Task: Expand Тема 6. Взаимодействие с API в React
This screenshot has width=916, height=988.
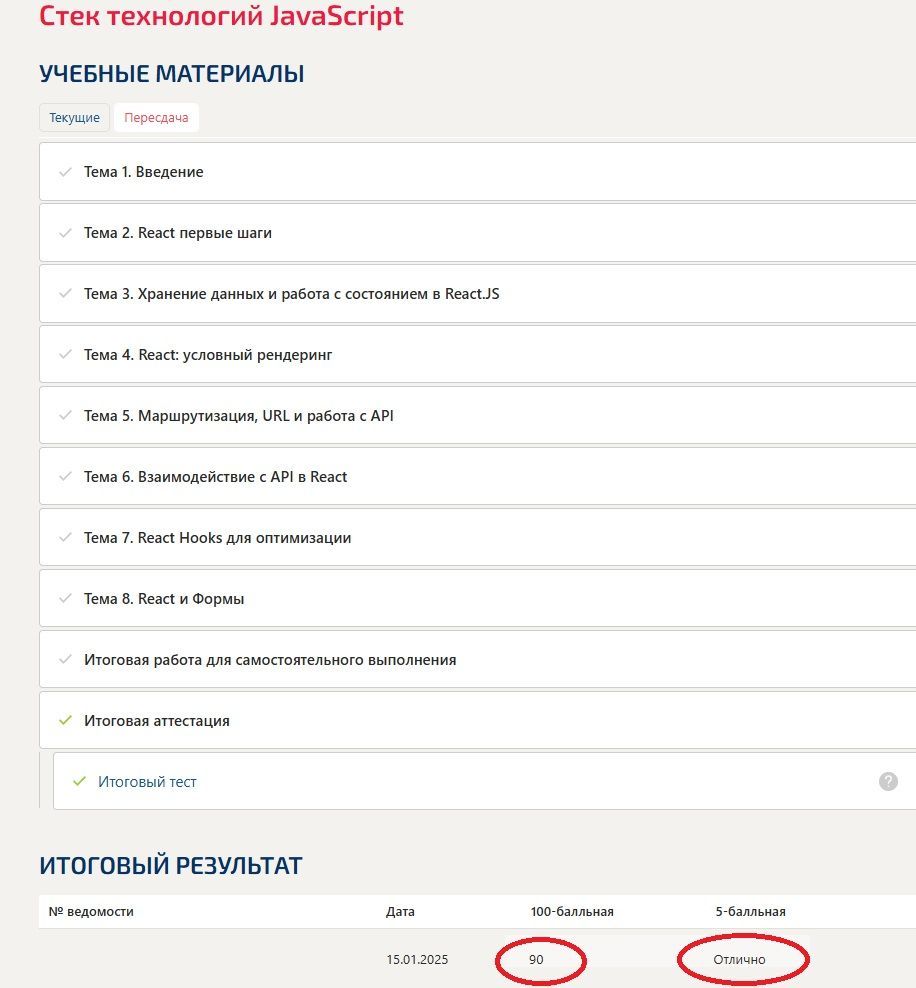Action: click(x=478, y=477)
